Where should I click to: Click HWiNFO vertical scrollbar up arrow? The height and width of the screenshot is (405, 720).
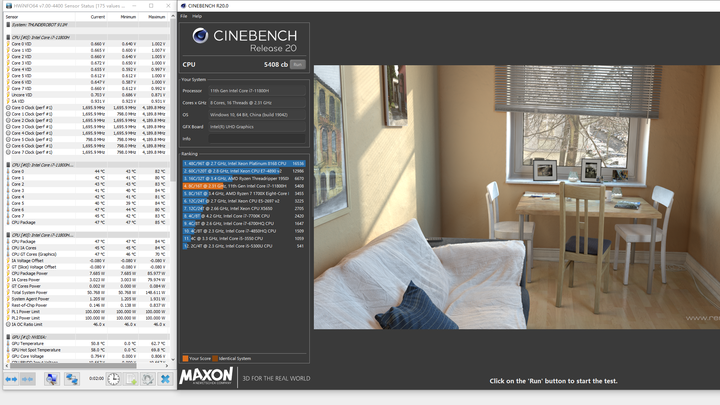point(173,16)
